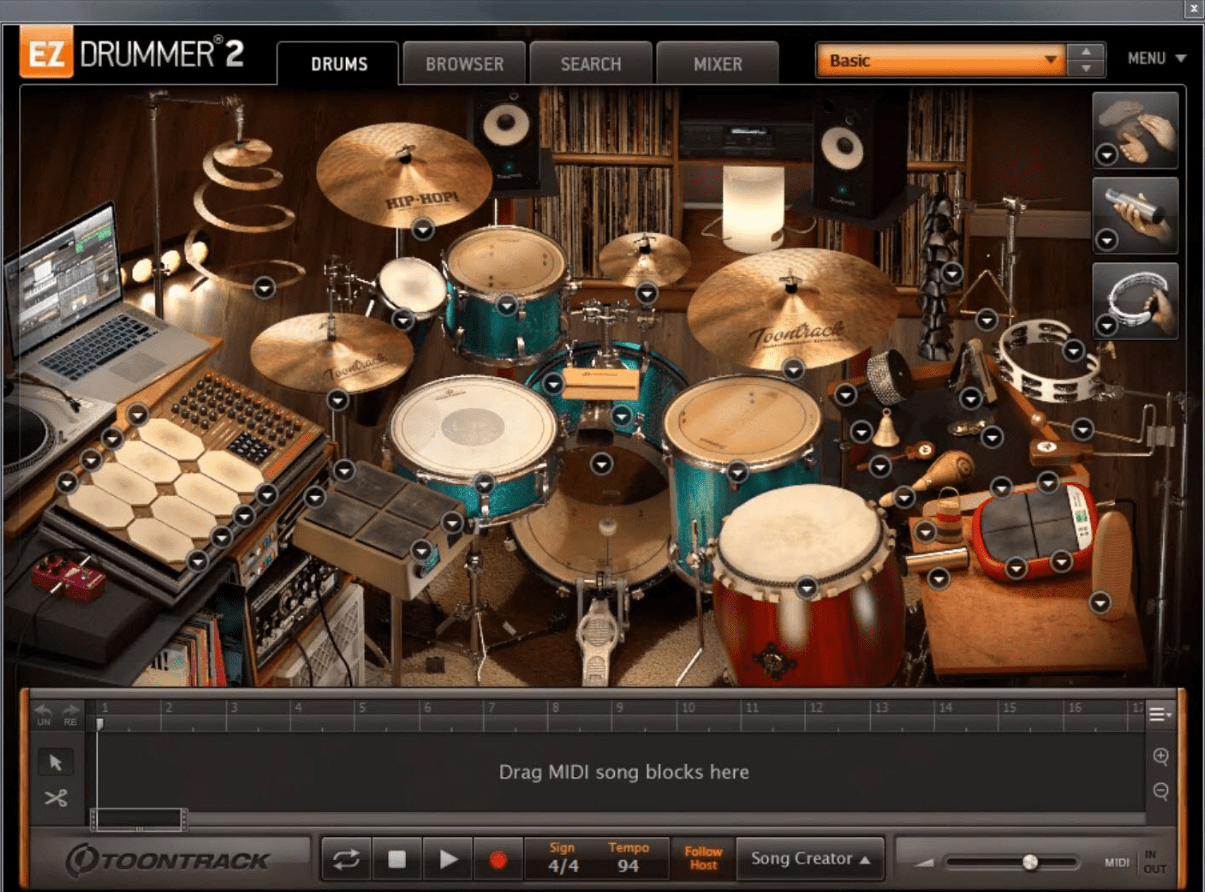1205x892 pixels.
Task: Zoom in on the song track
Action: pos(1161,757)
